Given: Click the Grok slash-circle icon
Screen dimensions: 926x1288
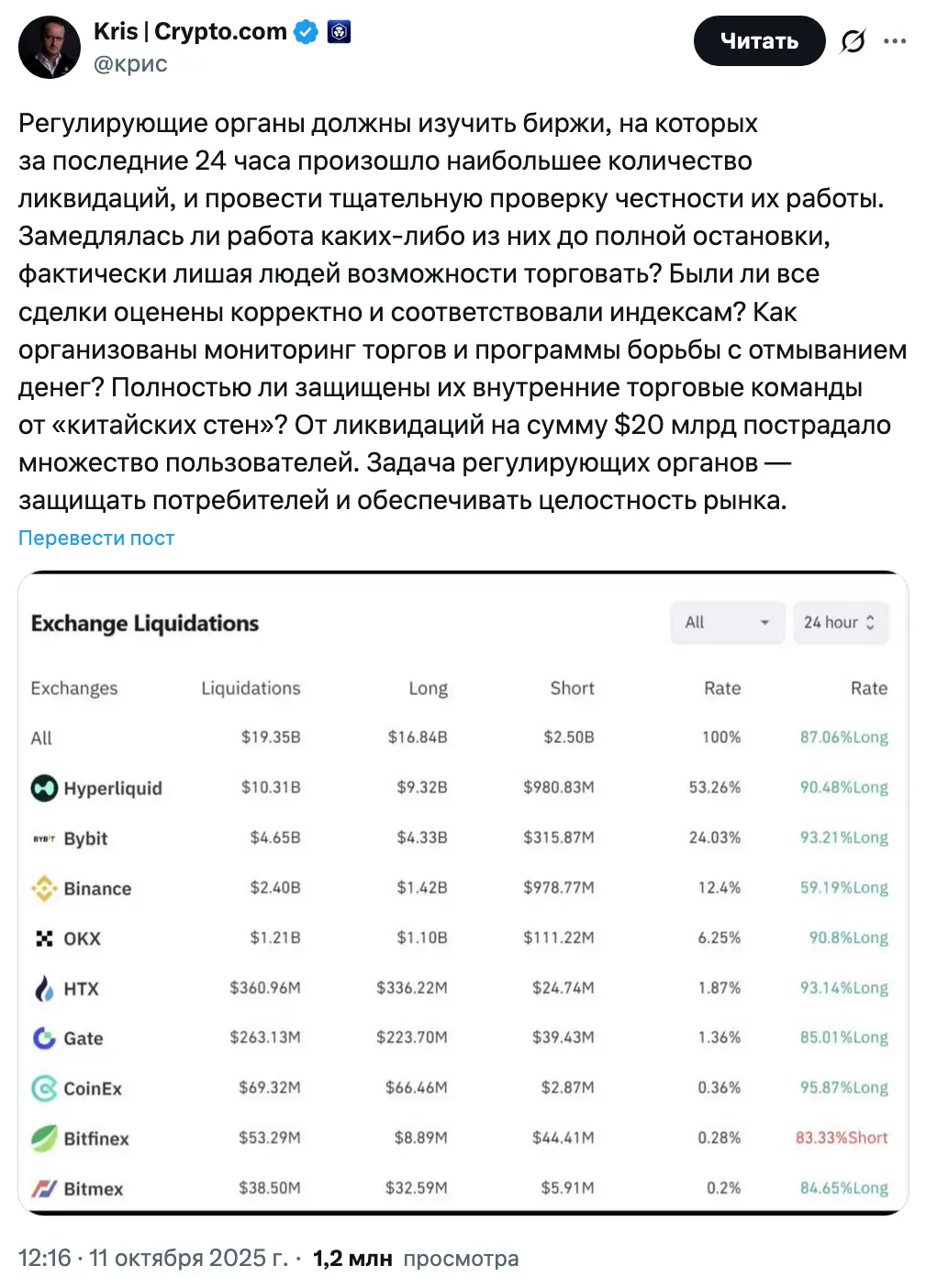Looking at the screenshot, I should click(853, 41).
